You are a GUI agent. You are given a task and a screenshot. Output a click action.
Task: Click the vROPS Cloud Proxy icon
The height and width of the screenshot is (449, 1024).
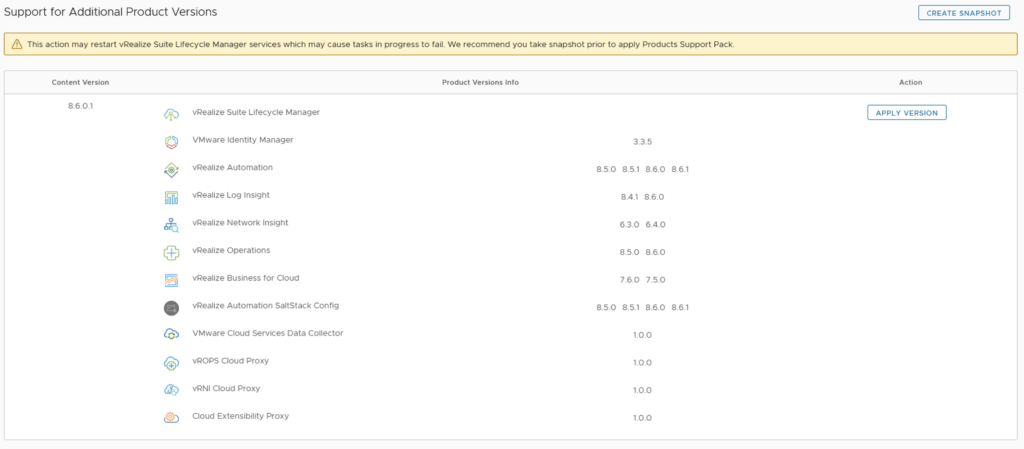pos(171,363)
